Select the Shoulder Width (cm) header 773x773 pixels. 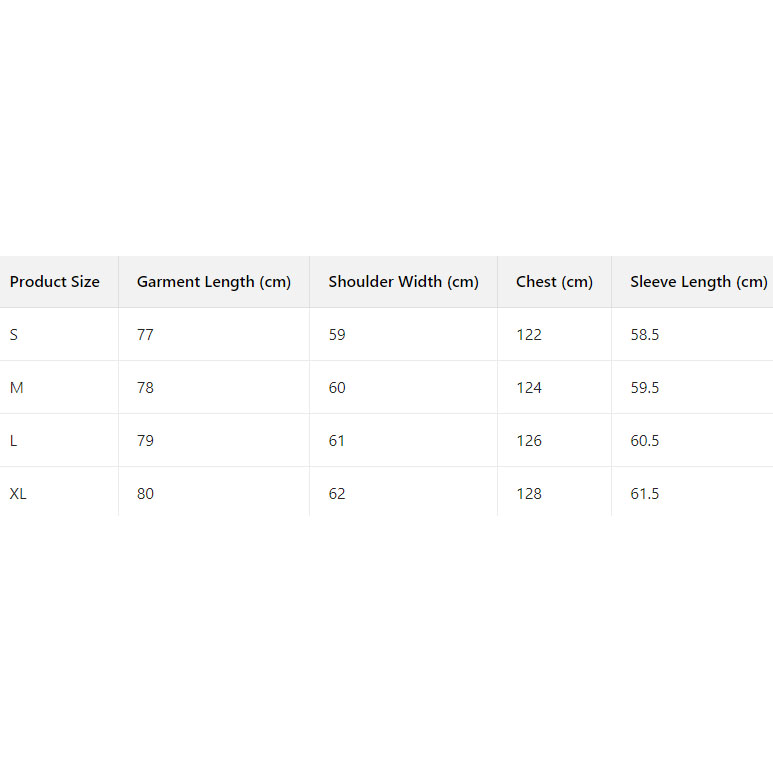404,282
